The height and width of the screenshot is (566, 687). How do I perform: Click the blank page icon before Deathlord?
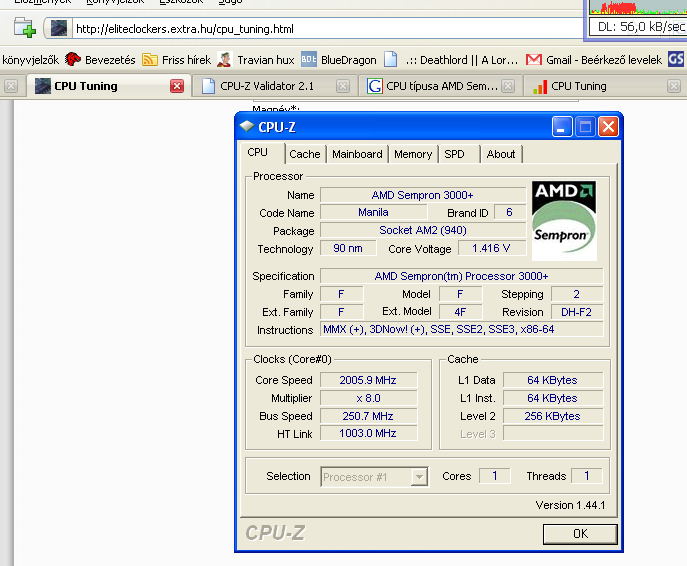pyautogui.click(x=390, y=59)
